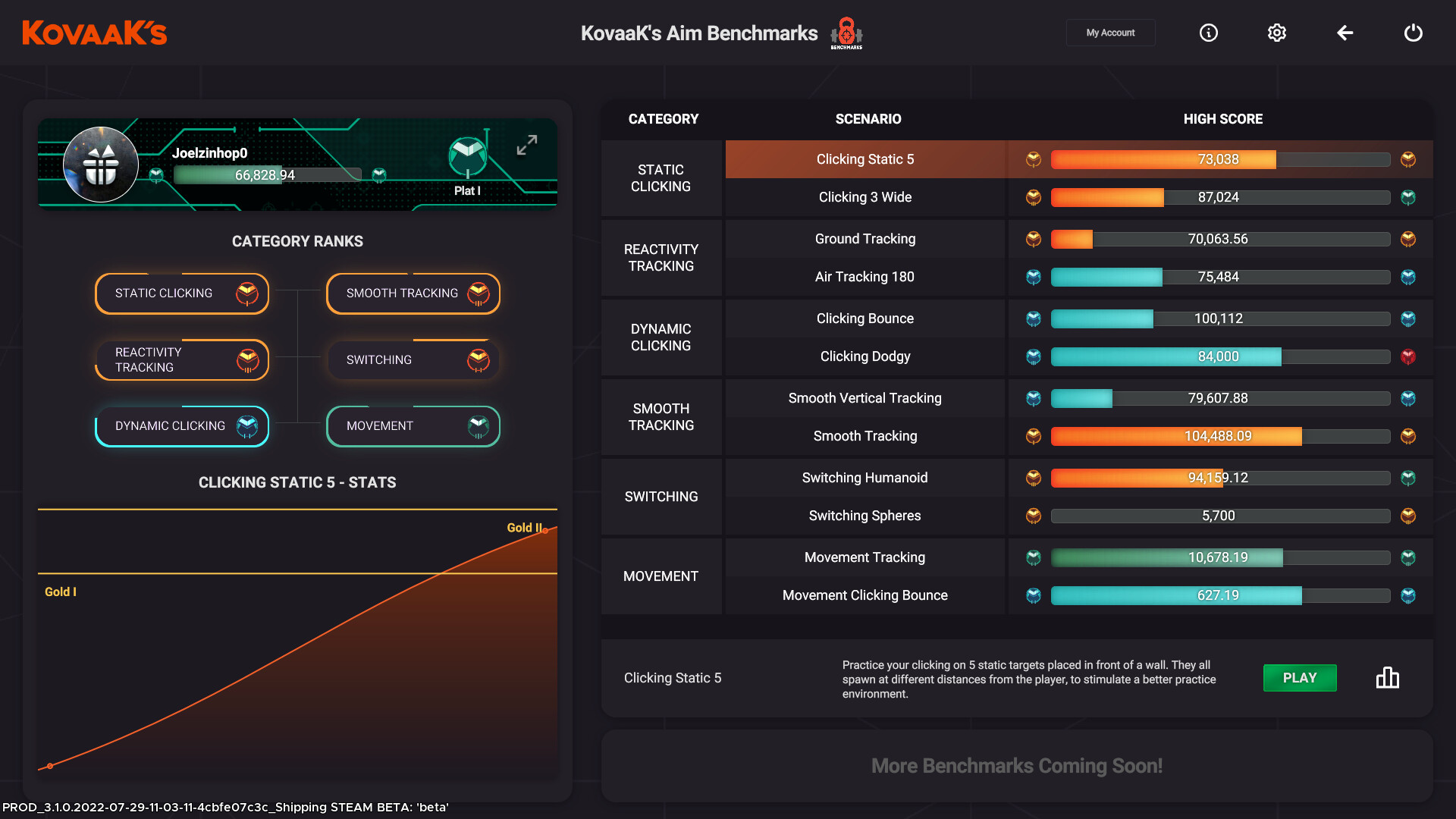Click the Dynamic Clicking category icon

[246, 425]
